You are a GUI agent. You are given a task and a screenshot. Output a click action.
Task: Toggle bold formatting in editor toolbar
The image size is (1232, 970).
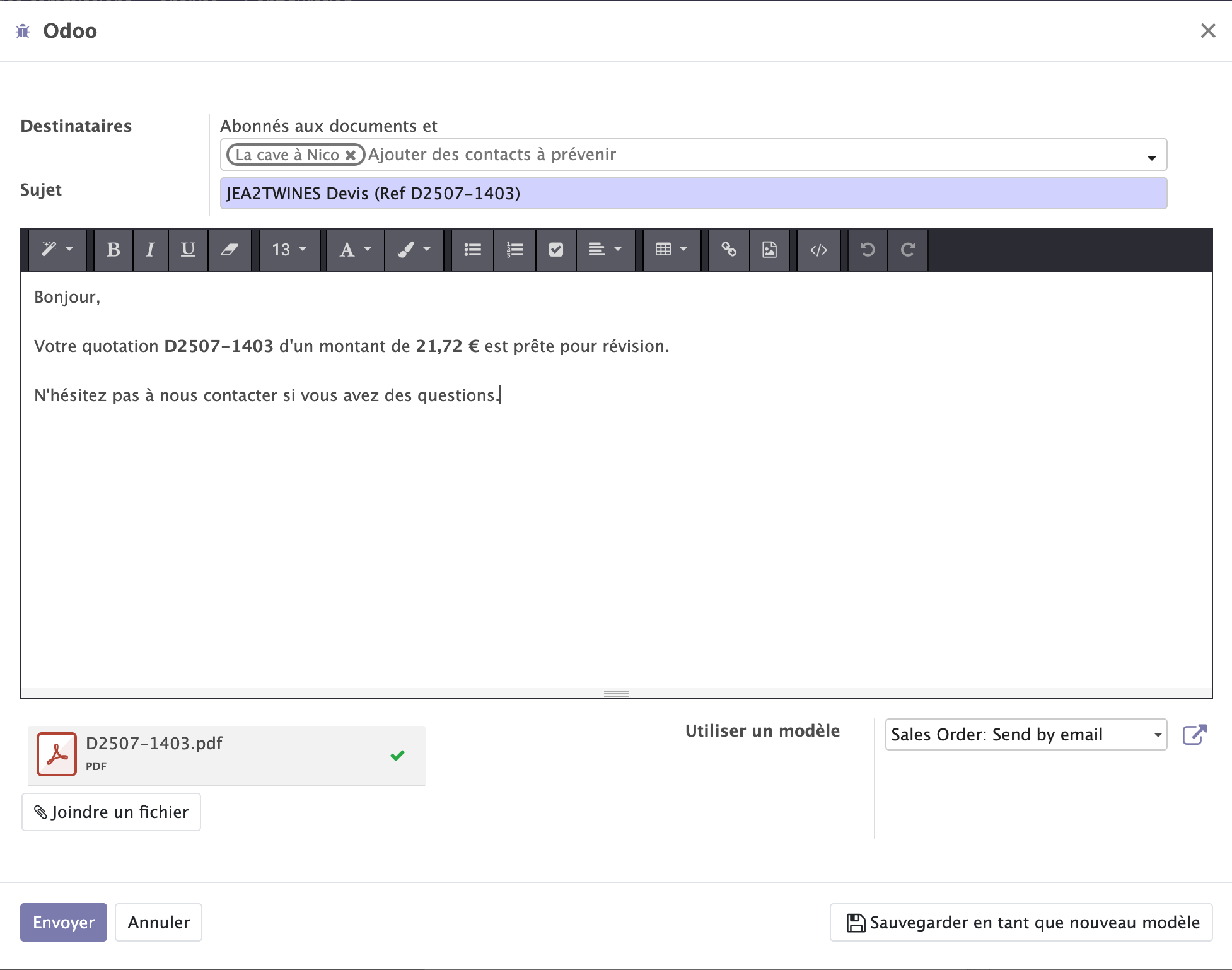tap(113, 250)
